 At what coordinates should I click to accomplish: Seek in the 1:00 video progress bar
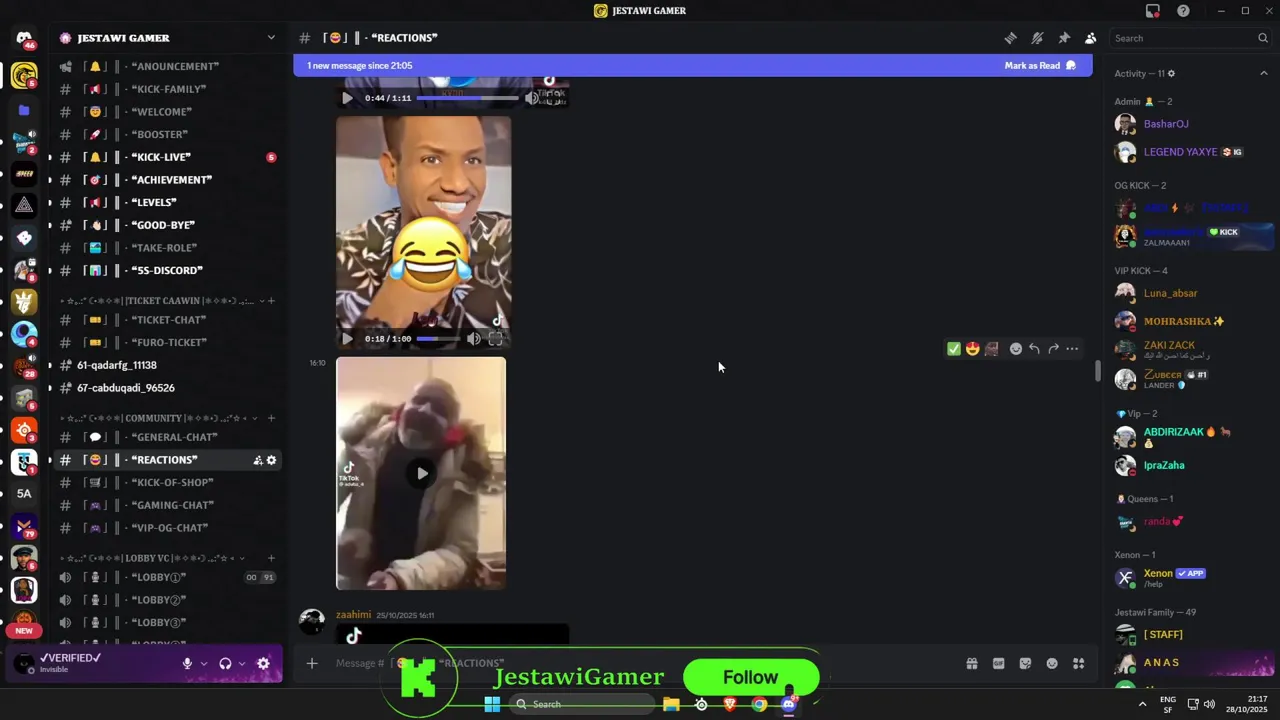[x=439, y=339]
